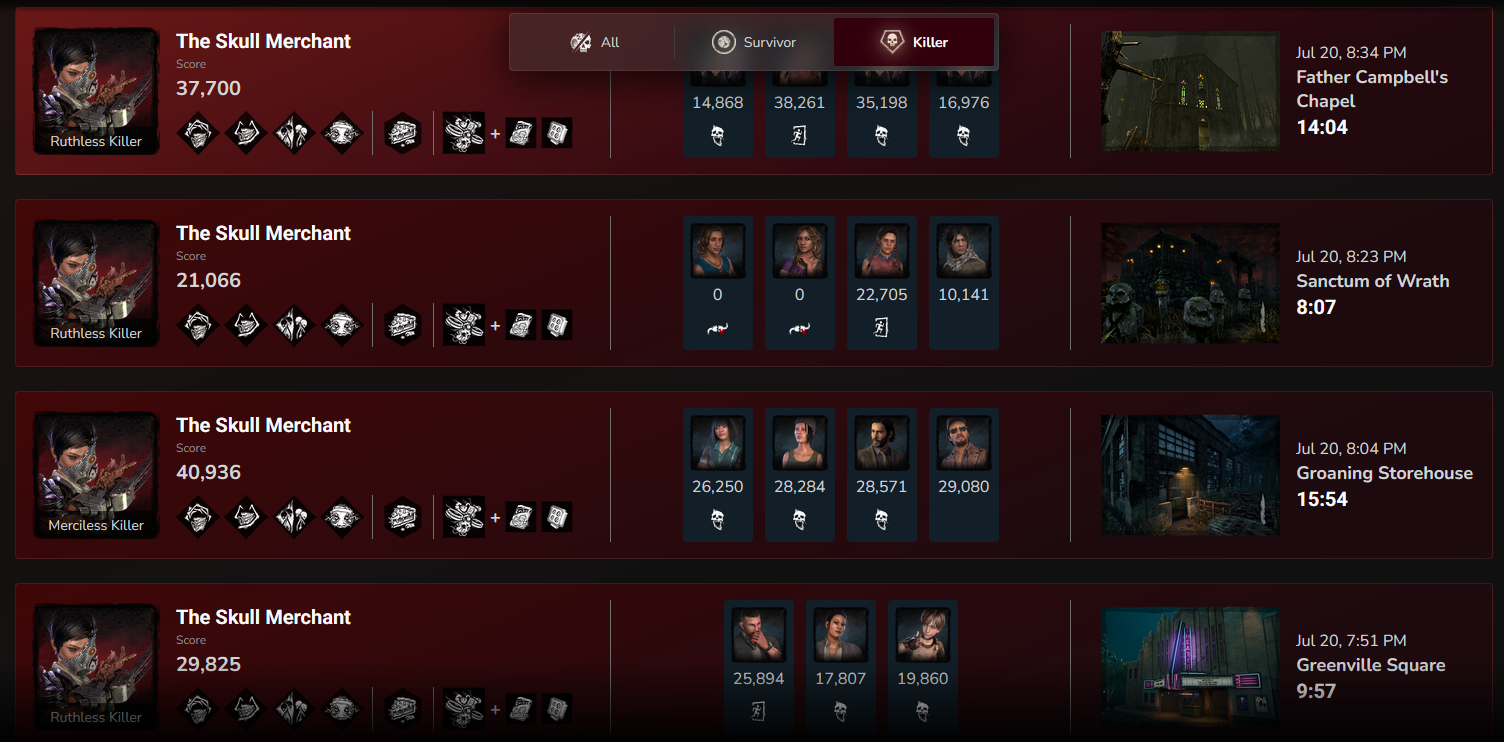Open the Merciless Killer Skull Merchant portrait
Viewport: 1504px width, 742px height.
(96, 475)
